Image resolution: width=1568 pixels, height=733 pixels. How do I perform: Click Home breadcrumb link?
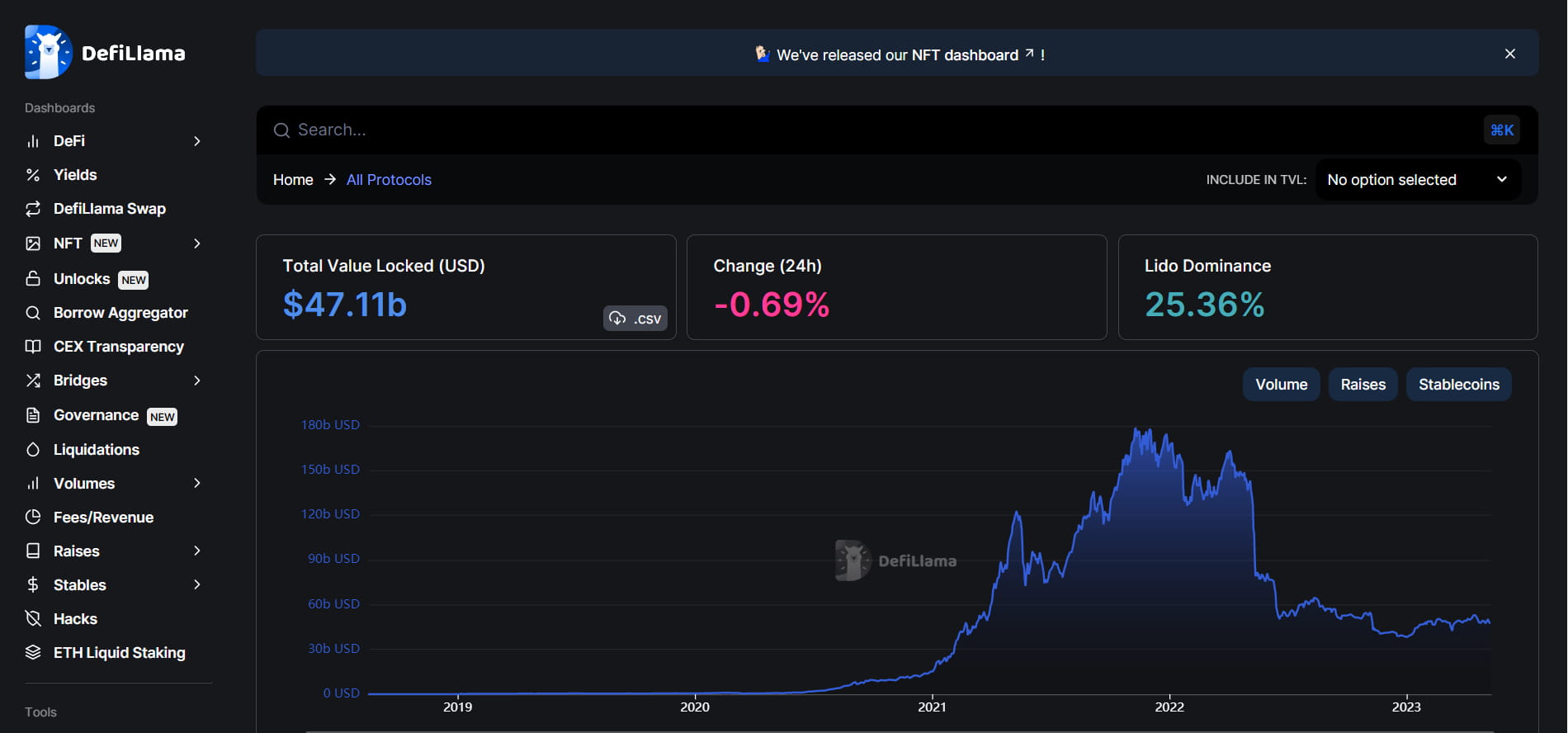click(x=293, y=180)
